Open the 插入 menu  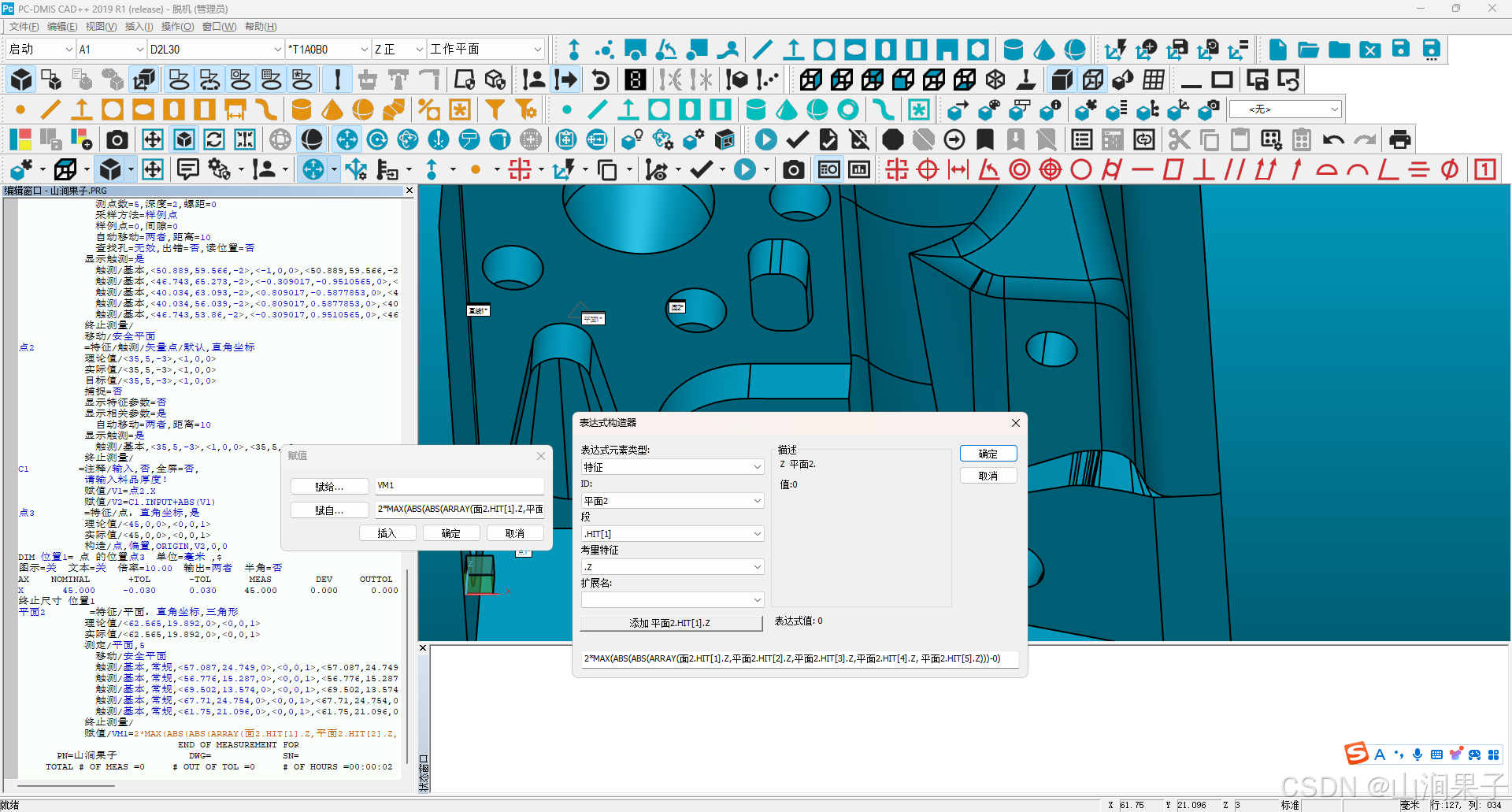139,27
